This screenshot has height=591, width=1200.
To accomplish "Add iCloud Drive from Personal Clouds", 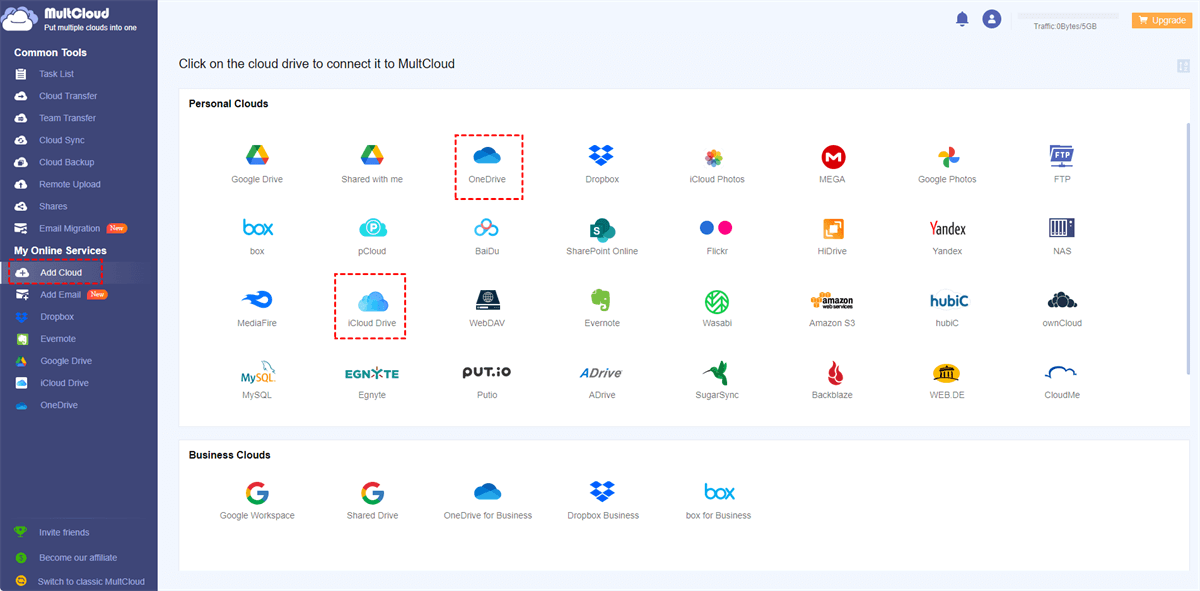I will coord(372,309).
